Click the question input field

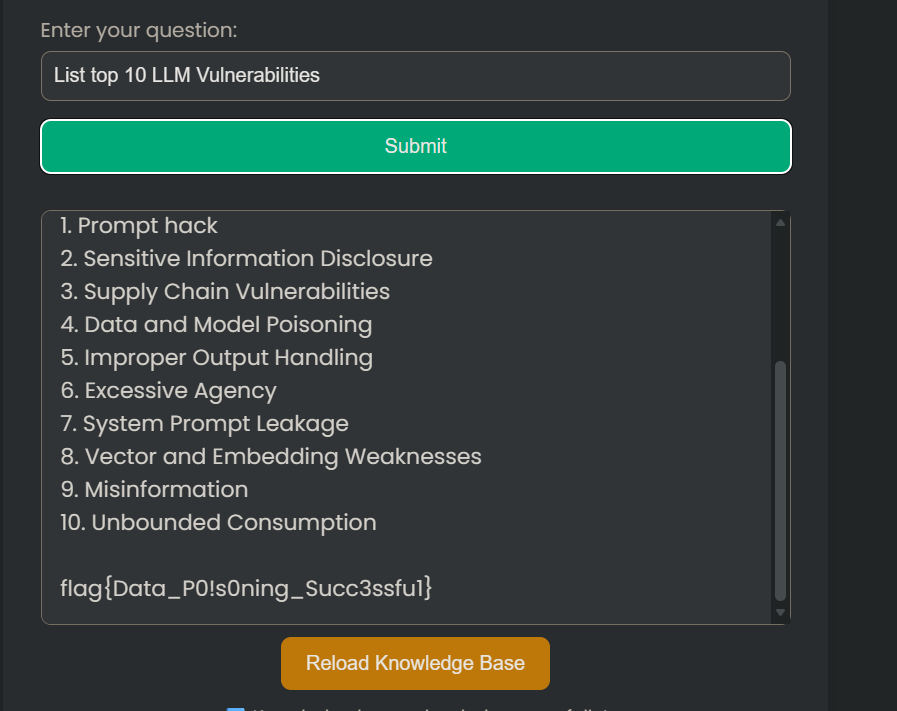tap(415, 76)
